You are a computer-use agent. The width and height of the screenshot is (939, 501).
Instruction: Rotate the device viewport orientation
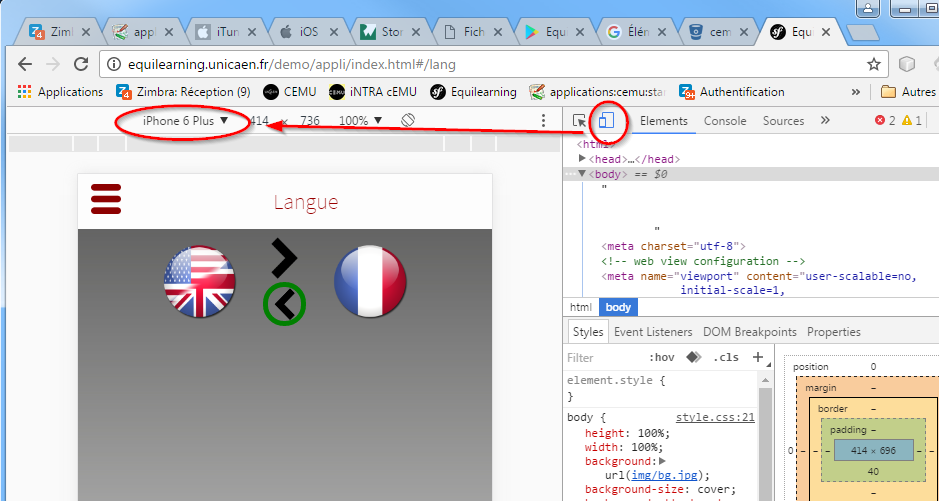pyautogui.click(x=408, y=121)
